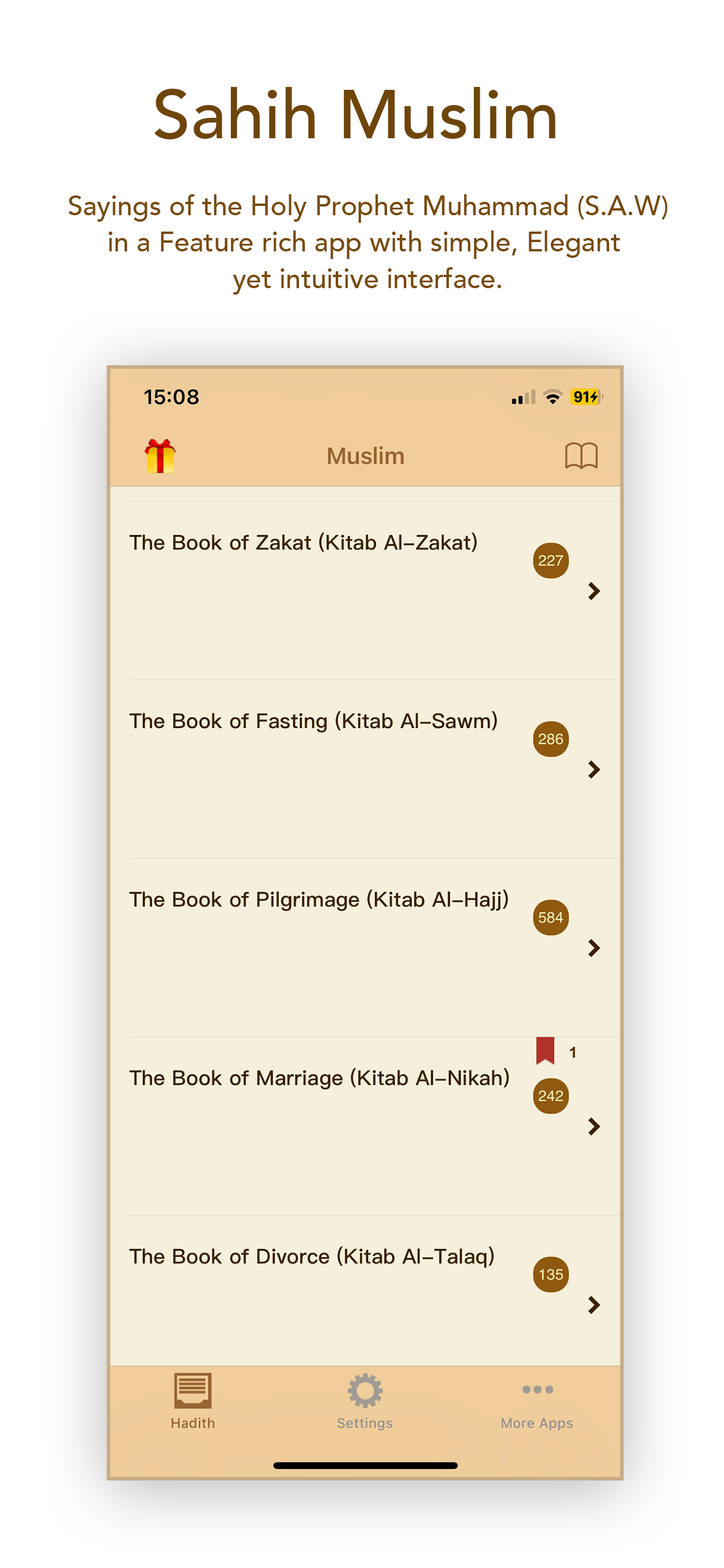724x1568 pixels.
Task: Tap the More Apps dots icon
Action: coord(538,1389)
